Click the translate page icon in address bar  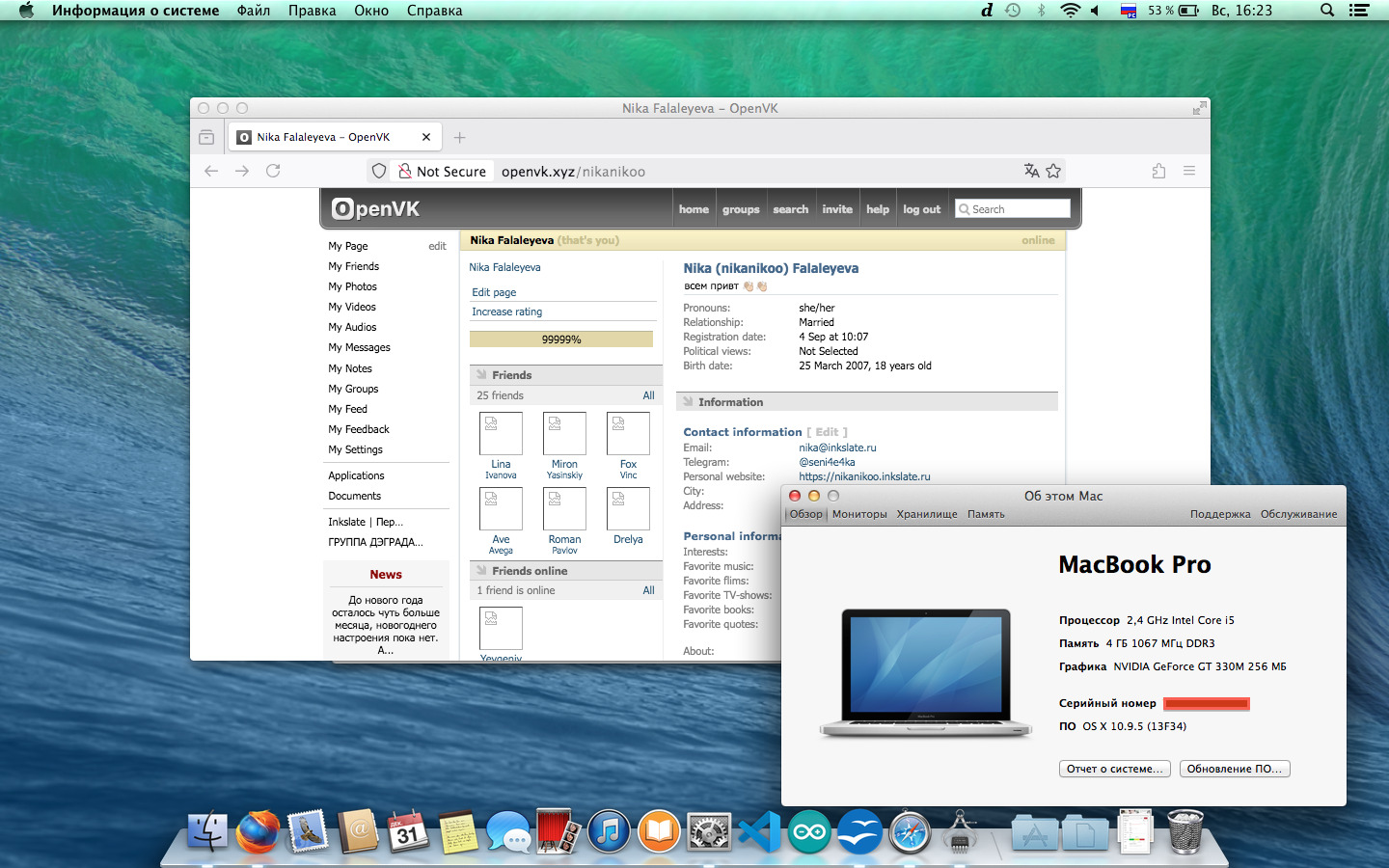pyautogui.click(x=1031, y=171)
